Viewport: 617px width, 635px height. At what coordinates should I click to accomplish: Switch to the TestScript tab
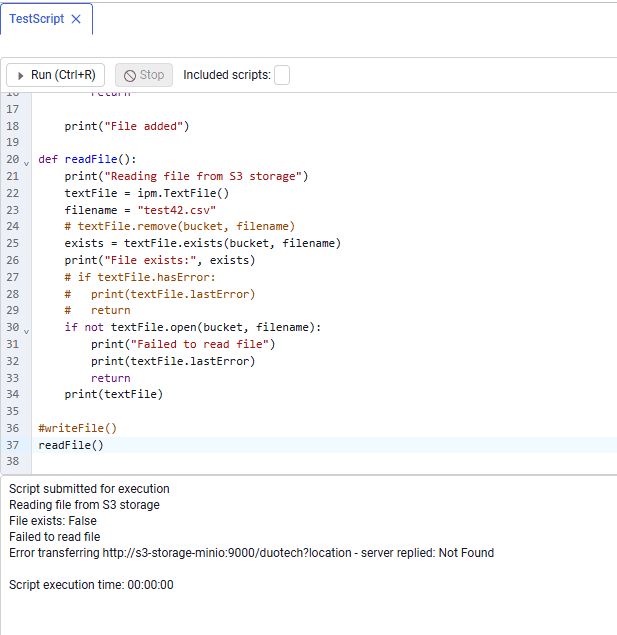point(36,19)
